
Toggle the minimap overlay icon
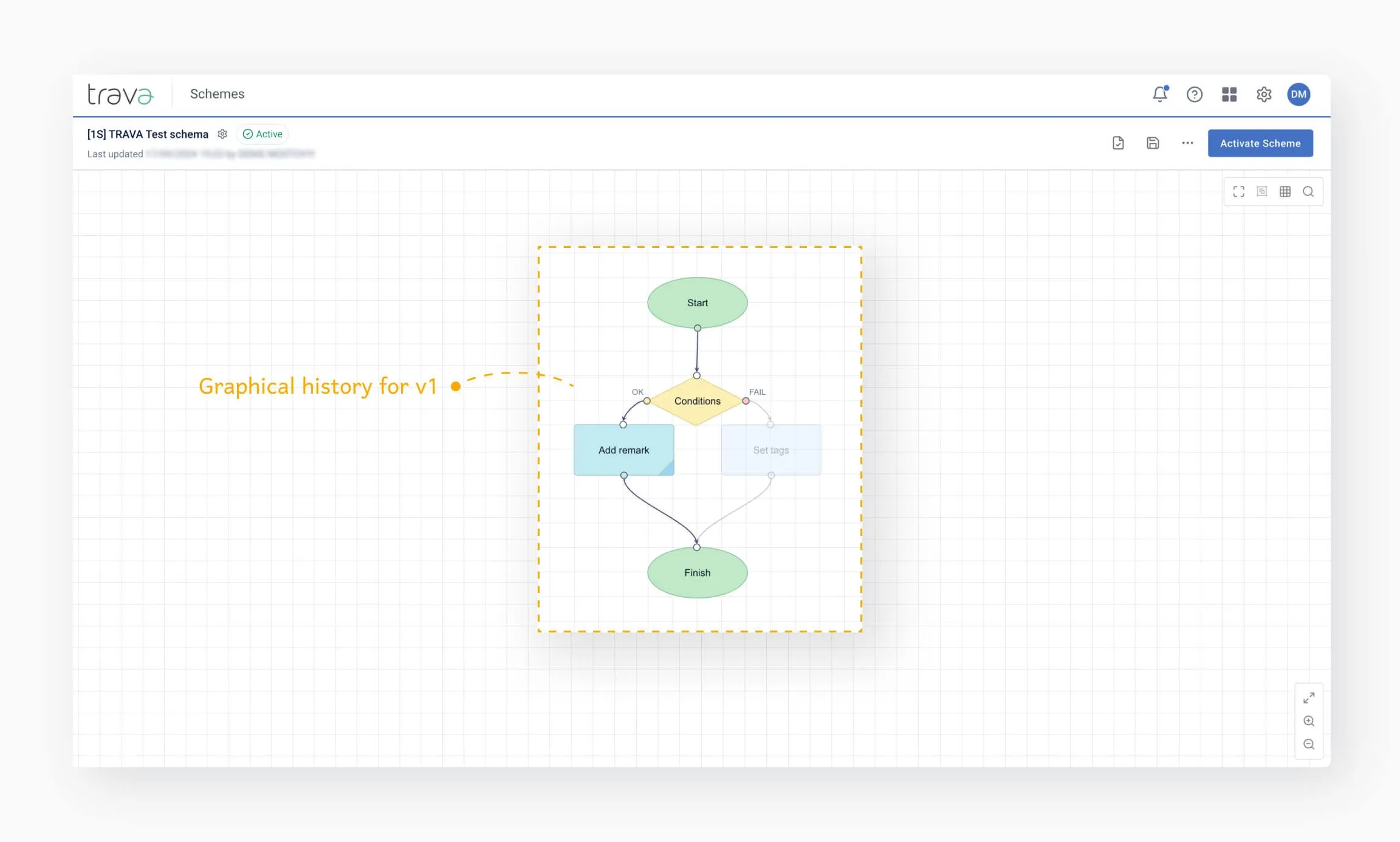pos(1262,192)
